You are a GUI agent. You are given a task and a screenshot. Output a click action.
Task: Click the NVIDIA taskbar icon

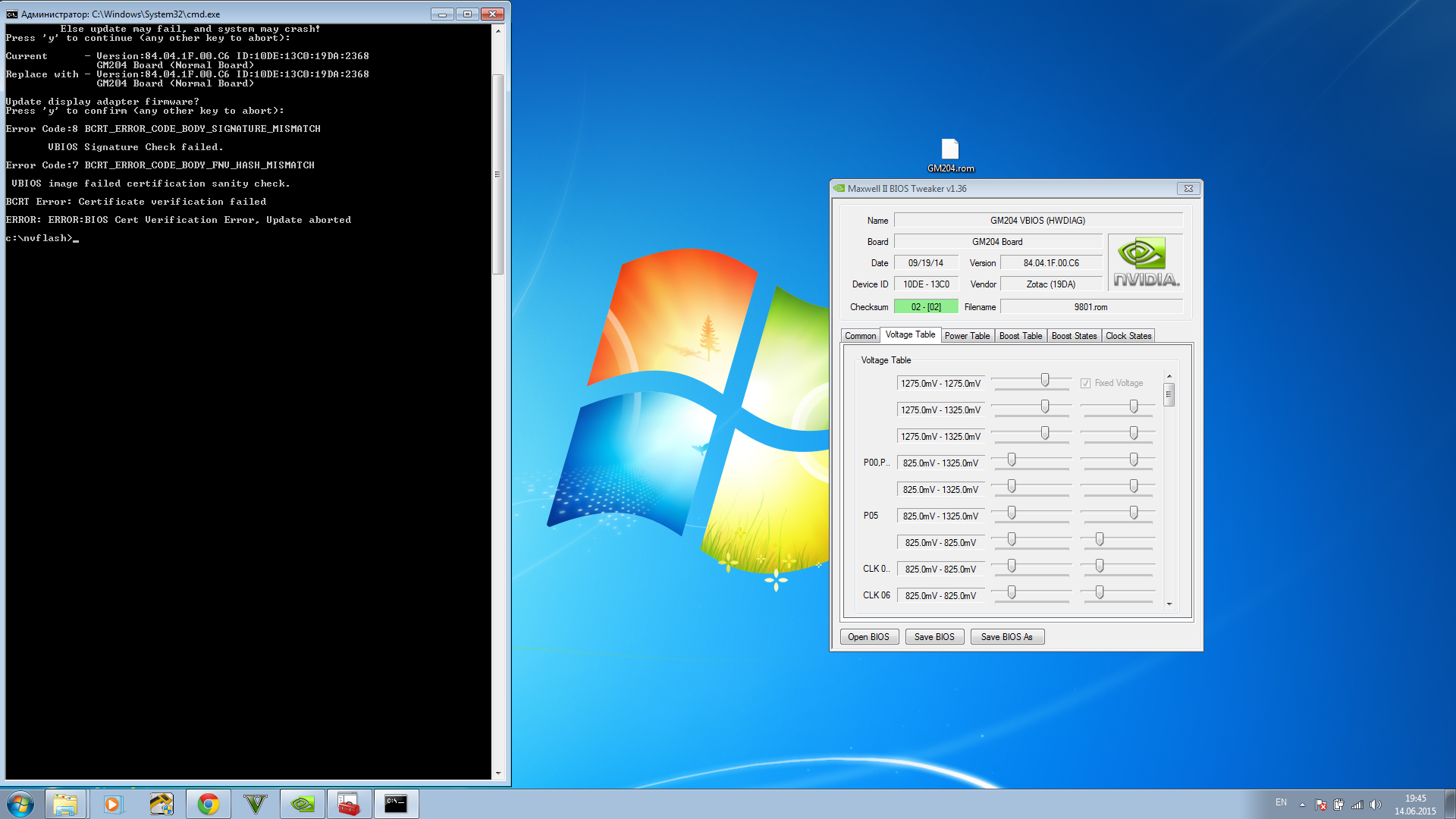coord(303,804)
